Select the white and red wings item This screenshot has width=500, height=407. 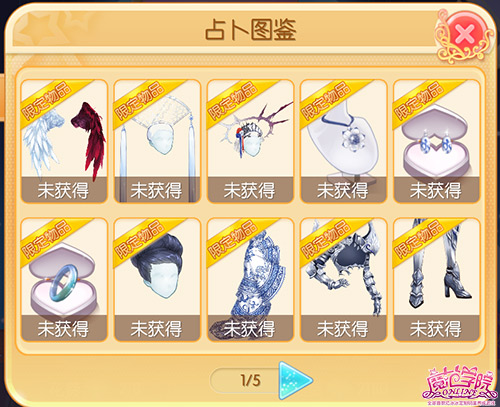coord(64,141)
